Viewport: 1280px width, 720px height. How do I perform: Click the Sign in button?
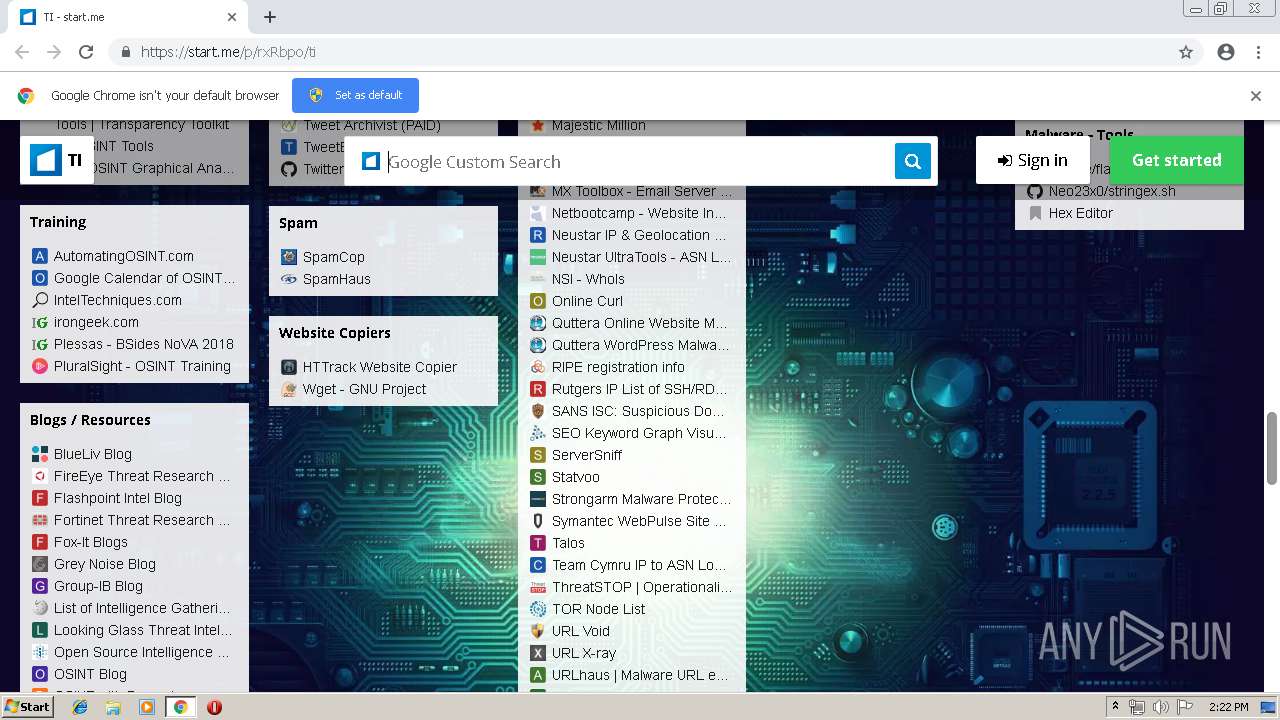pos(1032,160)
